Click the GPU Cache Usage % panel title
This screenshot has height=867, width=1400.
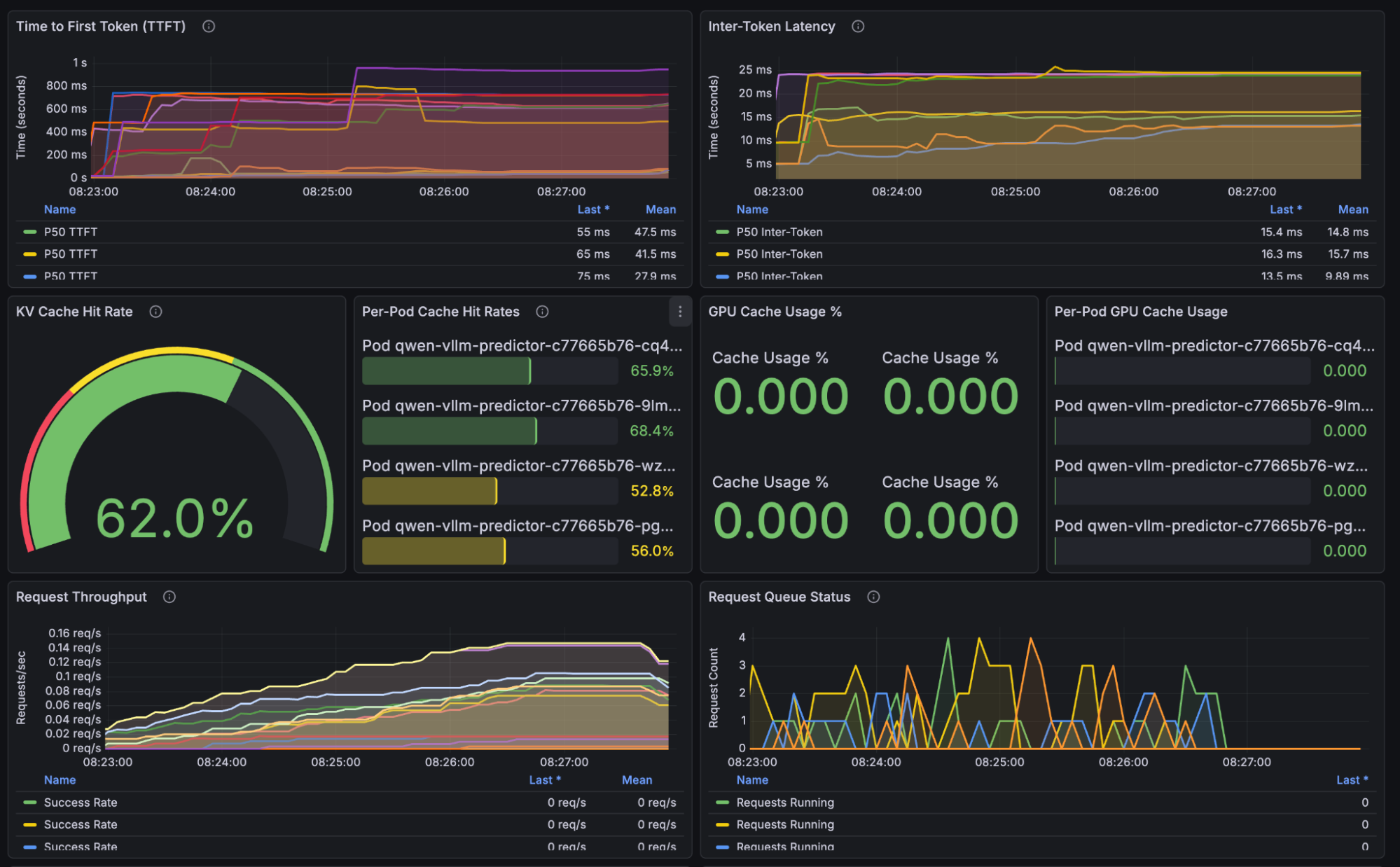[775, 312]
